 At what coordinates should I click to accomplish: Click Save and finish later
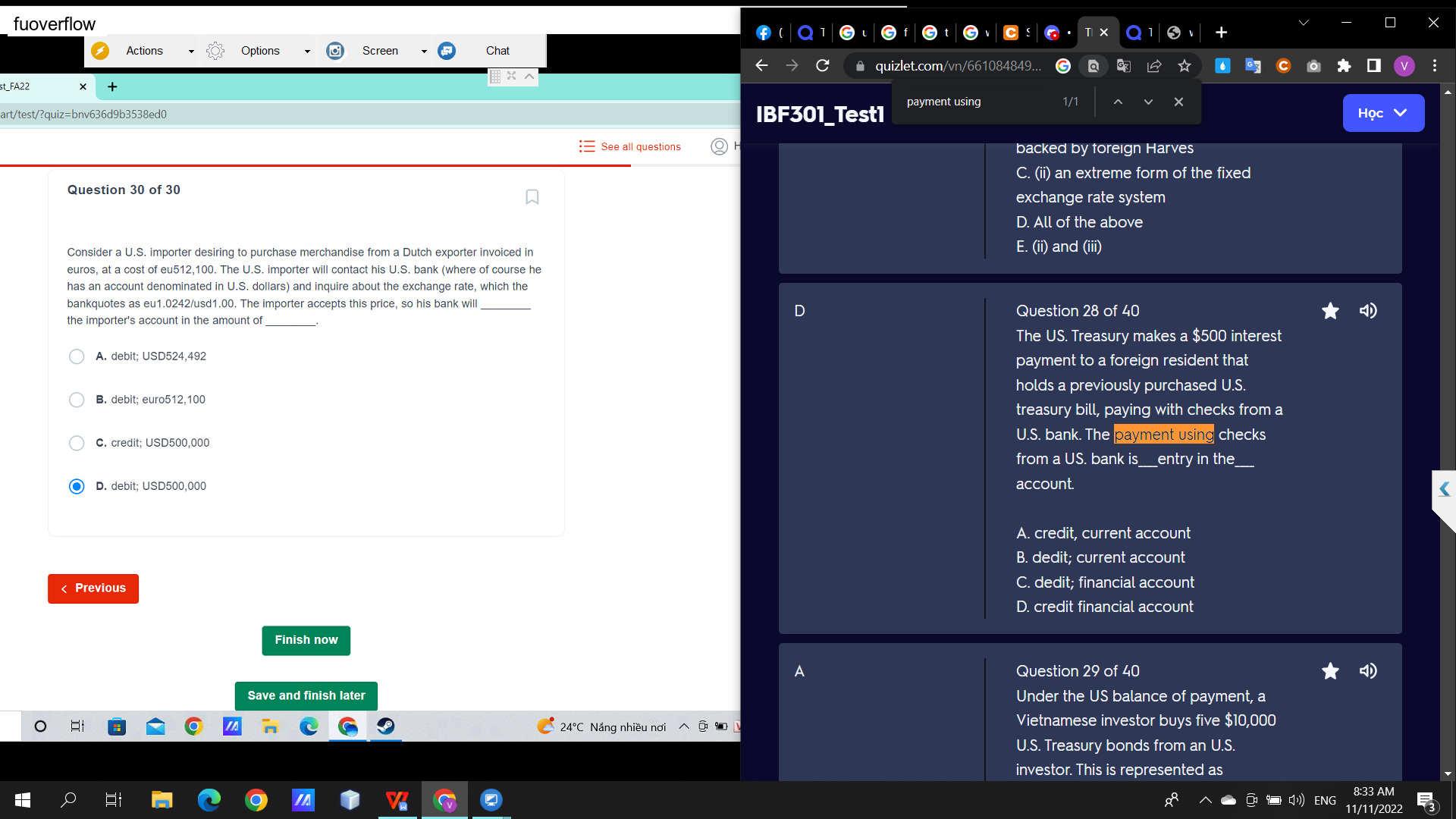306,696
